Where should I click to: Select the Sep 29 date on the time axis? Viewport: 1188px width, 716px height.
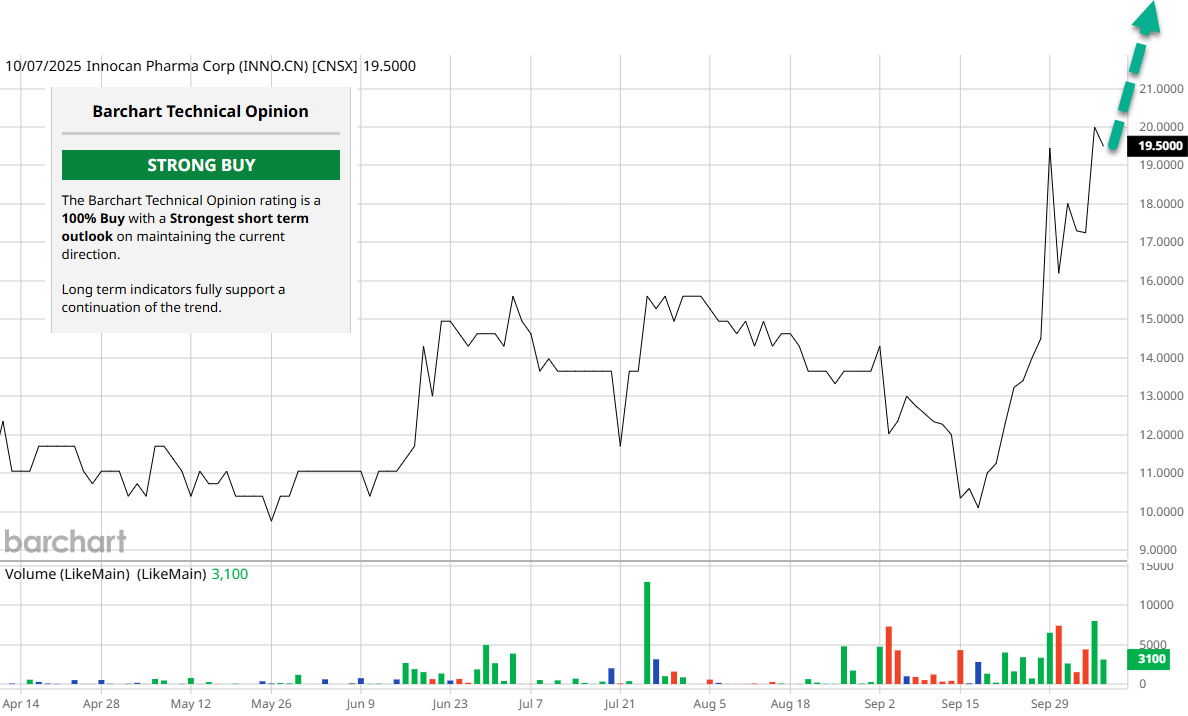pyautogui.click(x=1049, y=704)
